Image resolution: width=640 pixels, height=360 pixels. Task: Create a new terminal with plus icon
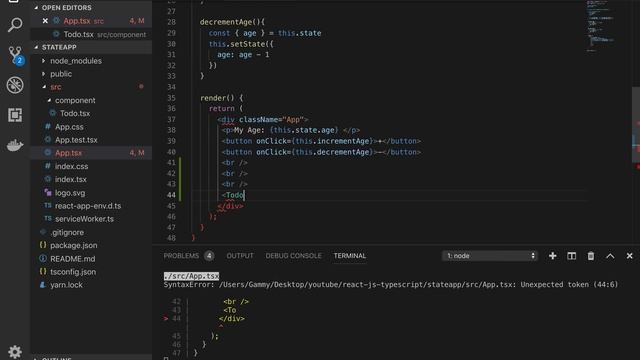pos(552,256)
